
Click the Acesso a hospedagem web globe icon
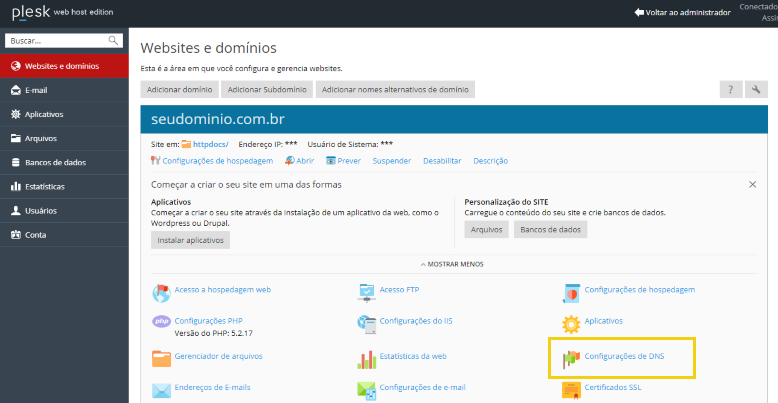161,293
